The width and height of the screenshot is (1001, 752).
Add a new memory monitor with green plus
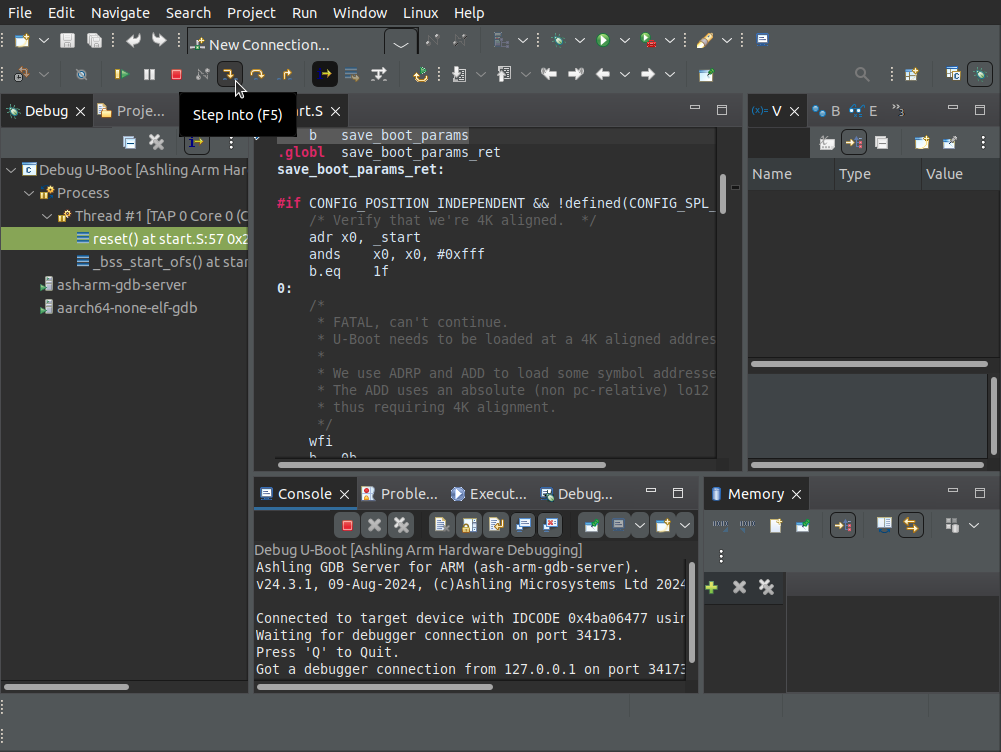[712, 587]
